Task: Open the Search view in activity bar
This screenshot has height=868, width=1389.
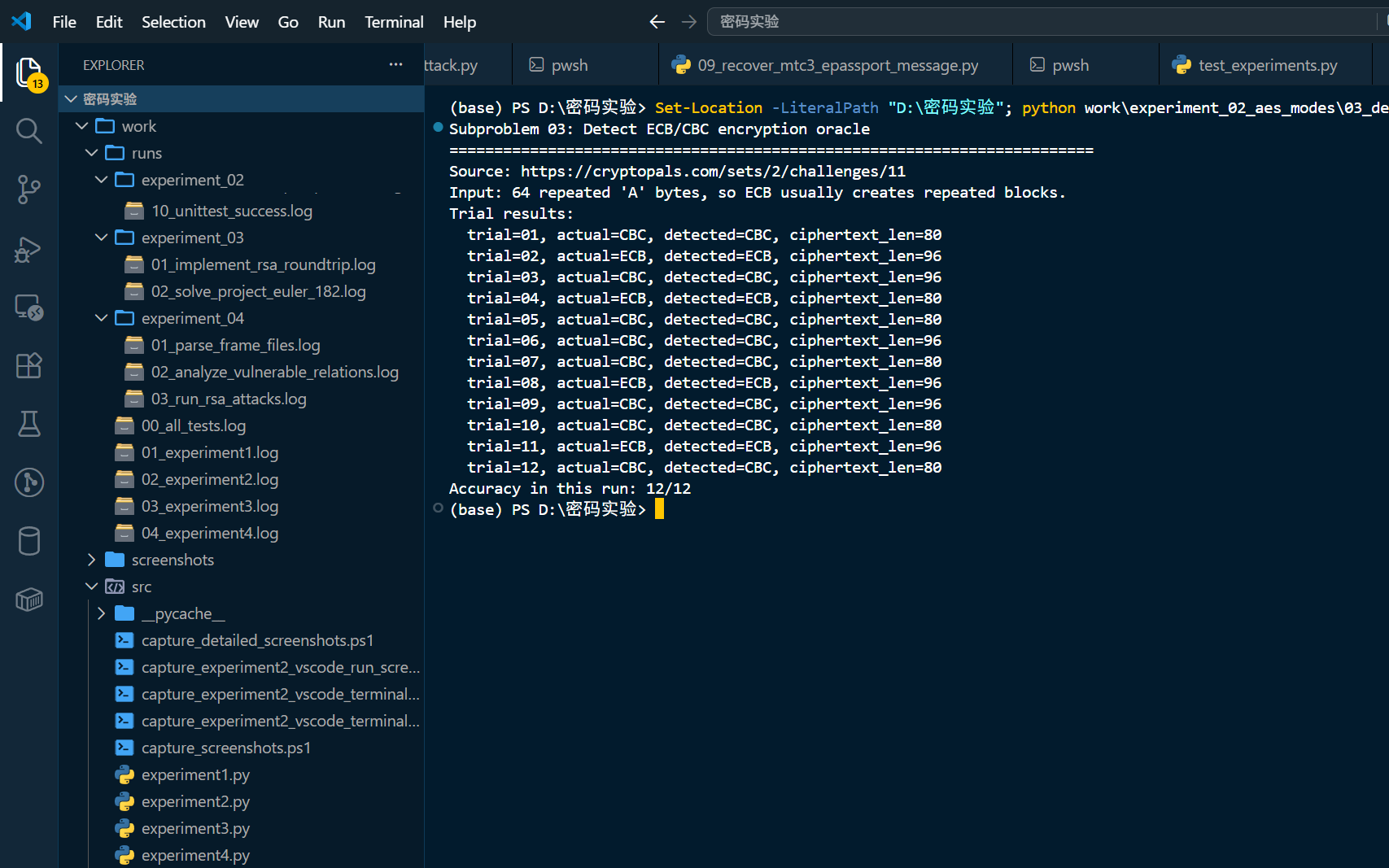Action: (x=29, y=130)
